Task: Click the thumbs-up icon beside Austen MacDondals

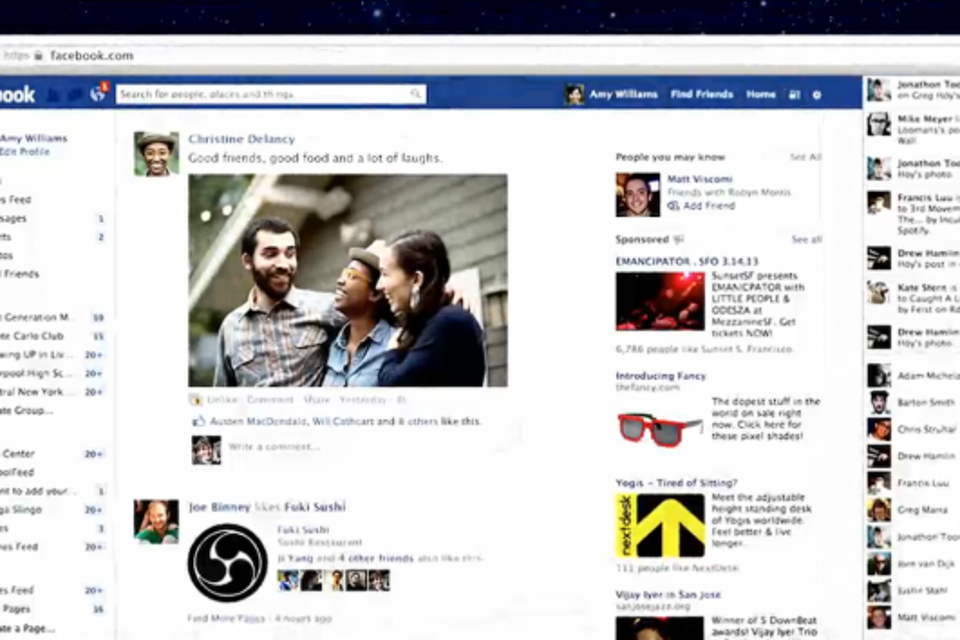Action: [197, 422]
